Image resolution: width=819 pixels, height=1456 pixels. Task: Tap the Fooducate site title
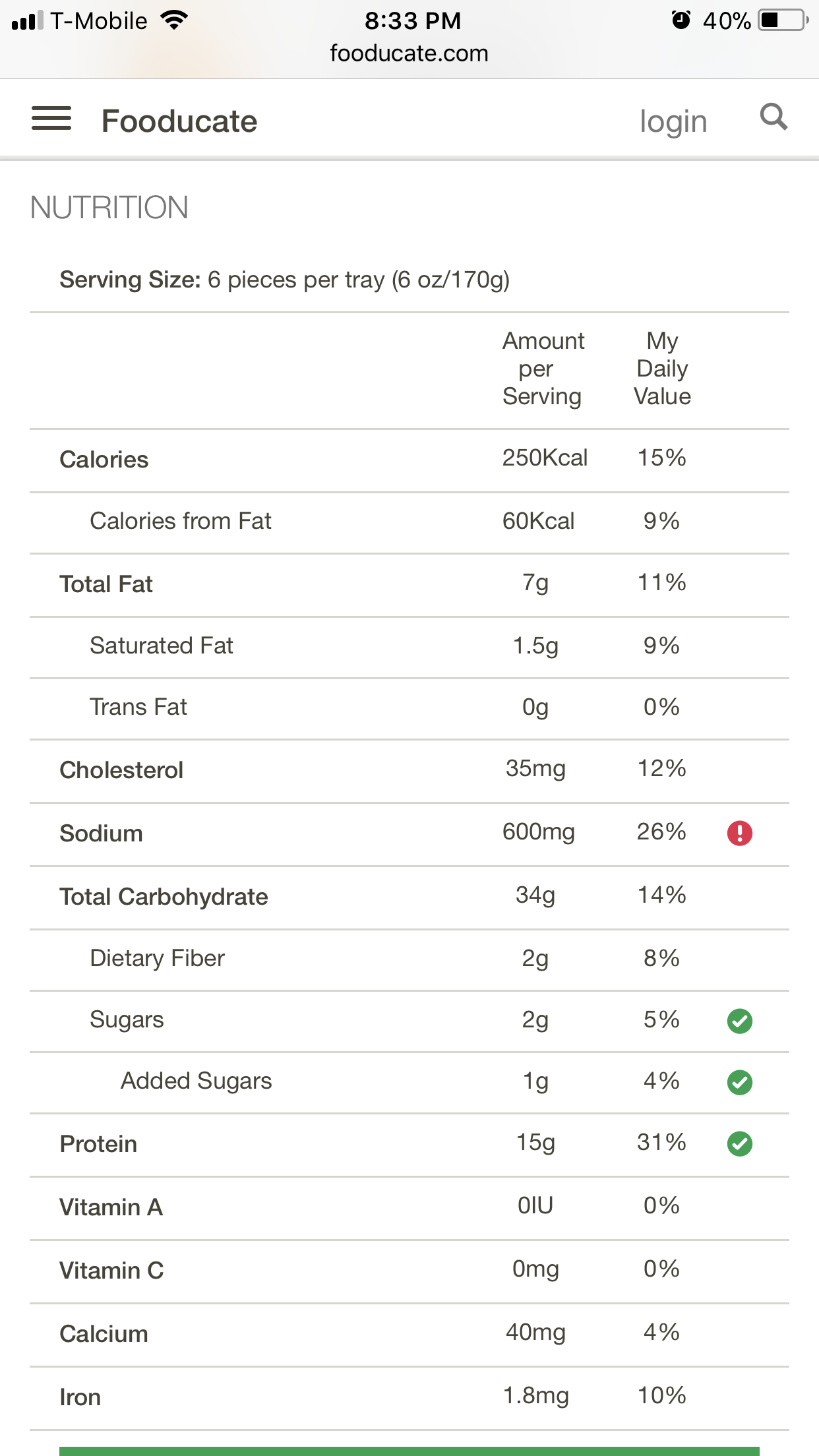pos(179,121)
